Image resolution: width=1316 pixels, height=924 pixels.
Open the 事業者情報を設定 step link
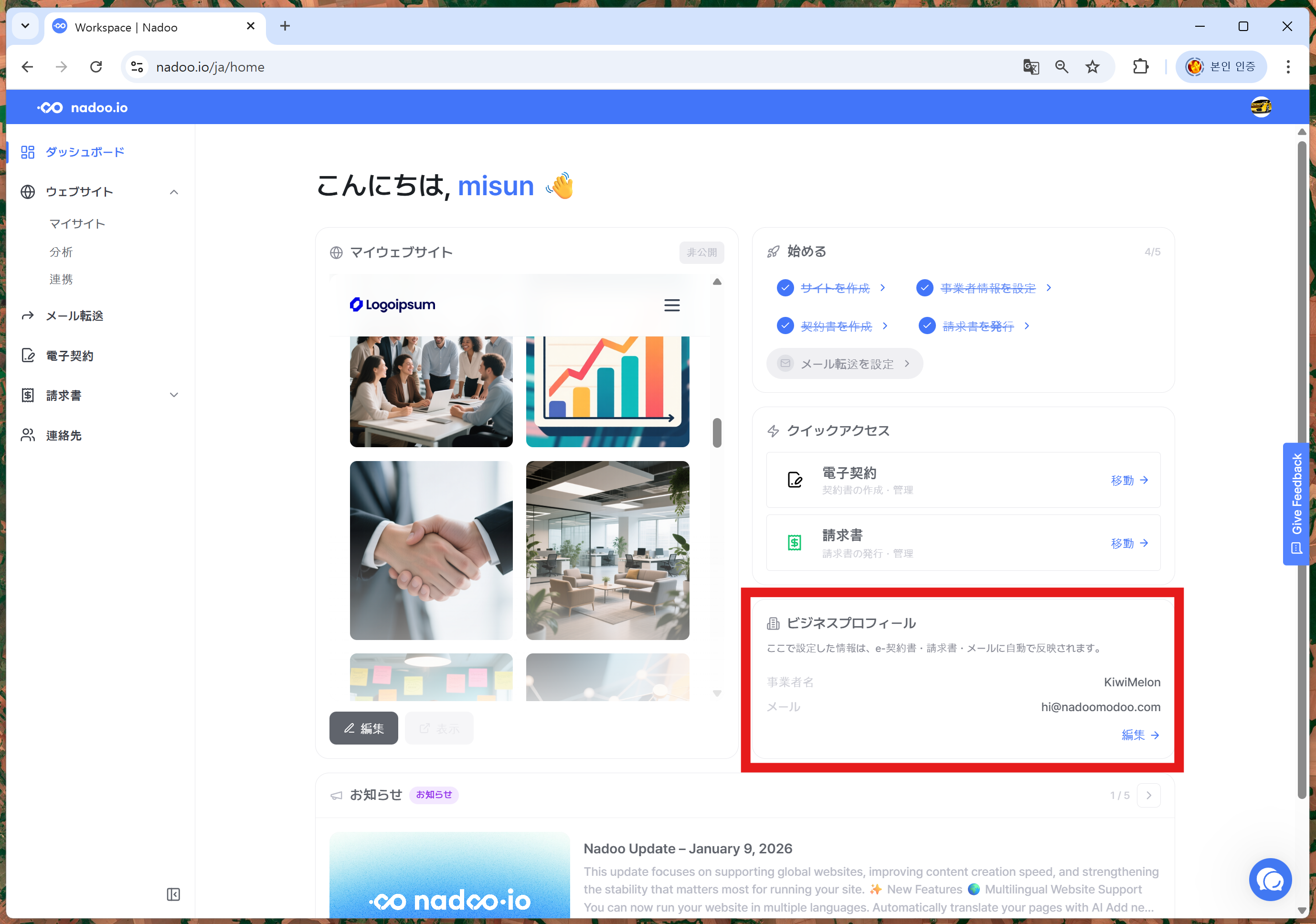(x=987, y=288)
